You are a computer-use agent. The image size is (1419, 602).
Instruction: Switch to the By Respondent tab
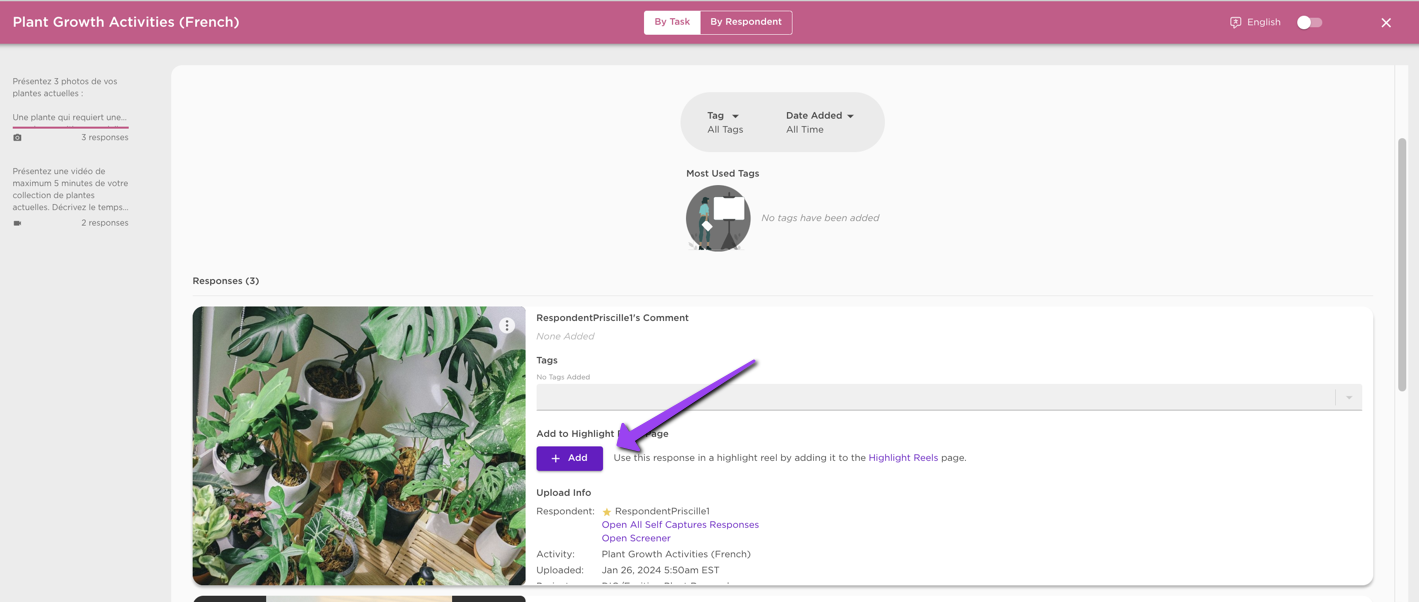pos(746,22)
